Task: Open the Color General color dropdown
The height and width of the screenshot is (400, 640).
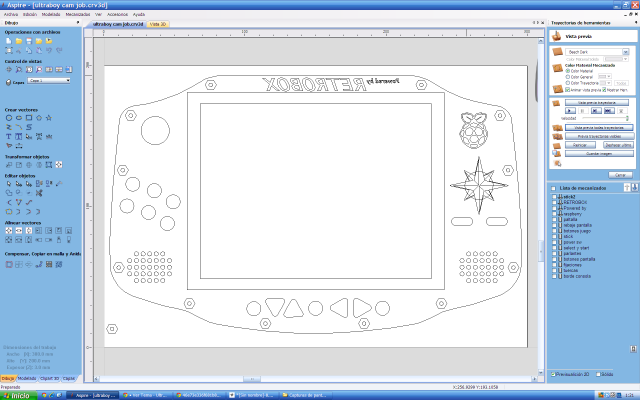Action: pyautogui.click(x=604, y=77)
